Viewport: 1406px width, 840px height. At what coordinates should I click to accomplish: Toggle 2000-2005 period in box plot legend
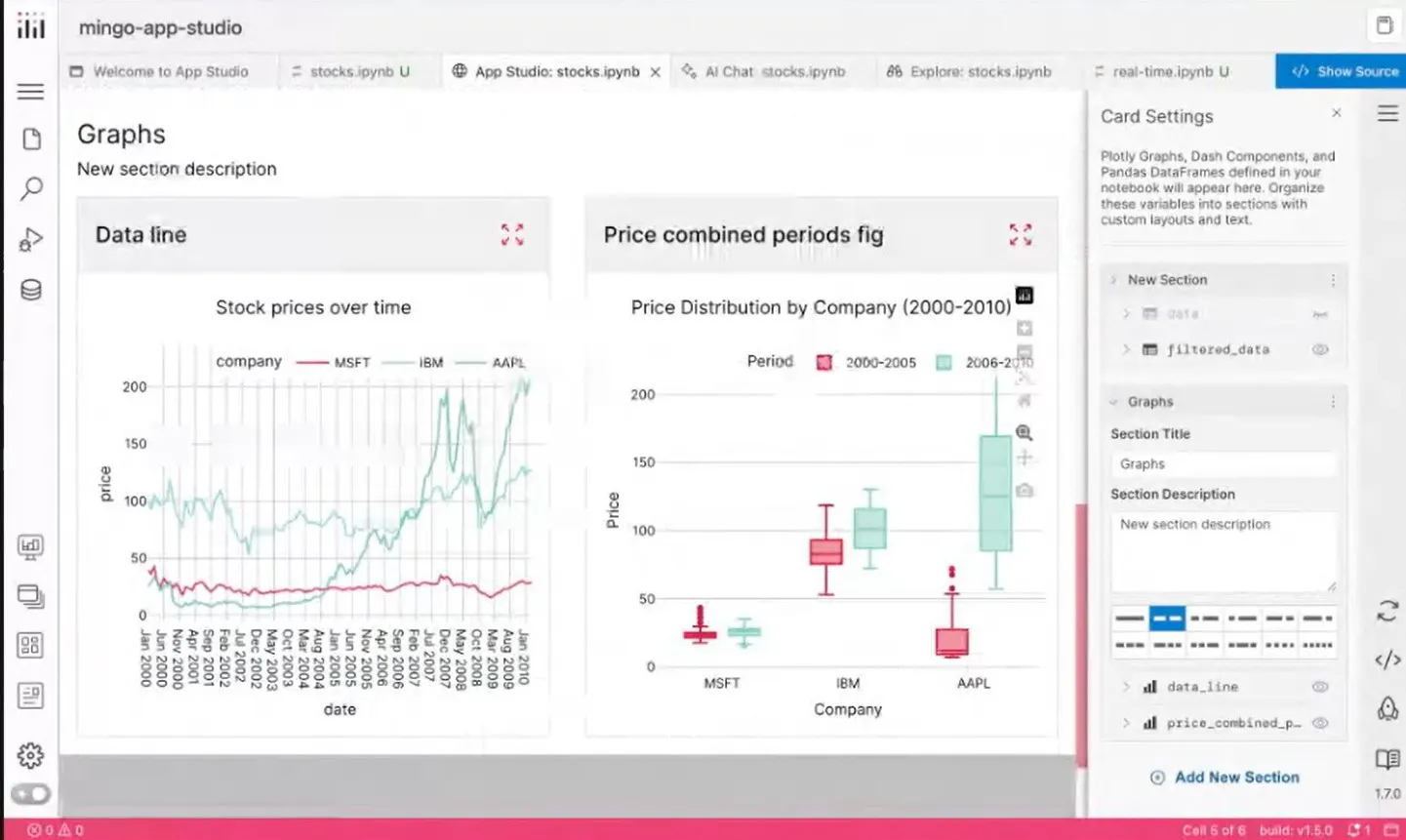coord(866,362)
